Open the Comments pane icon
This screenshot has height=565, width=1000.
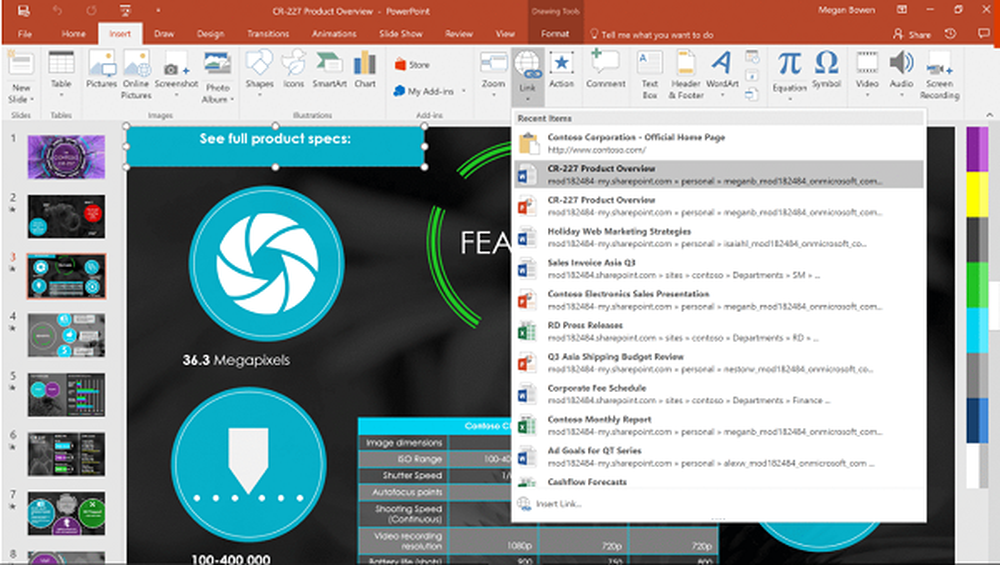click(x=983, y=34)
